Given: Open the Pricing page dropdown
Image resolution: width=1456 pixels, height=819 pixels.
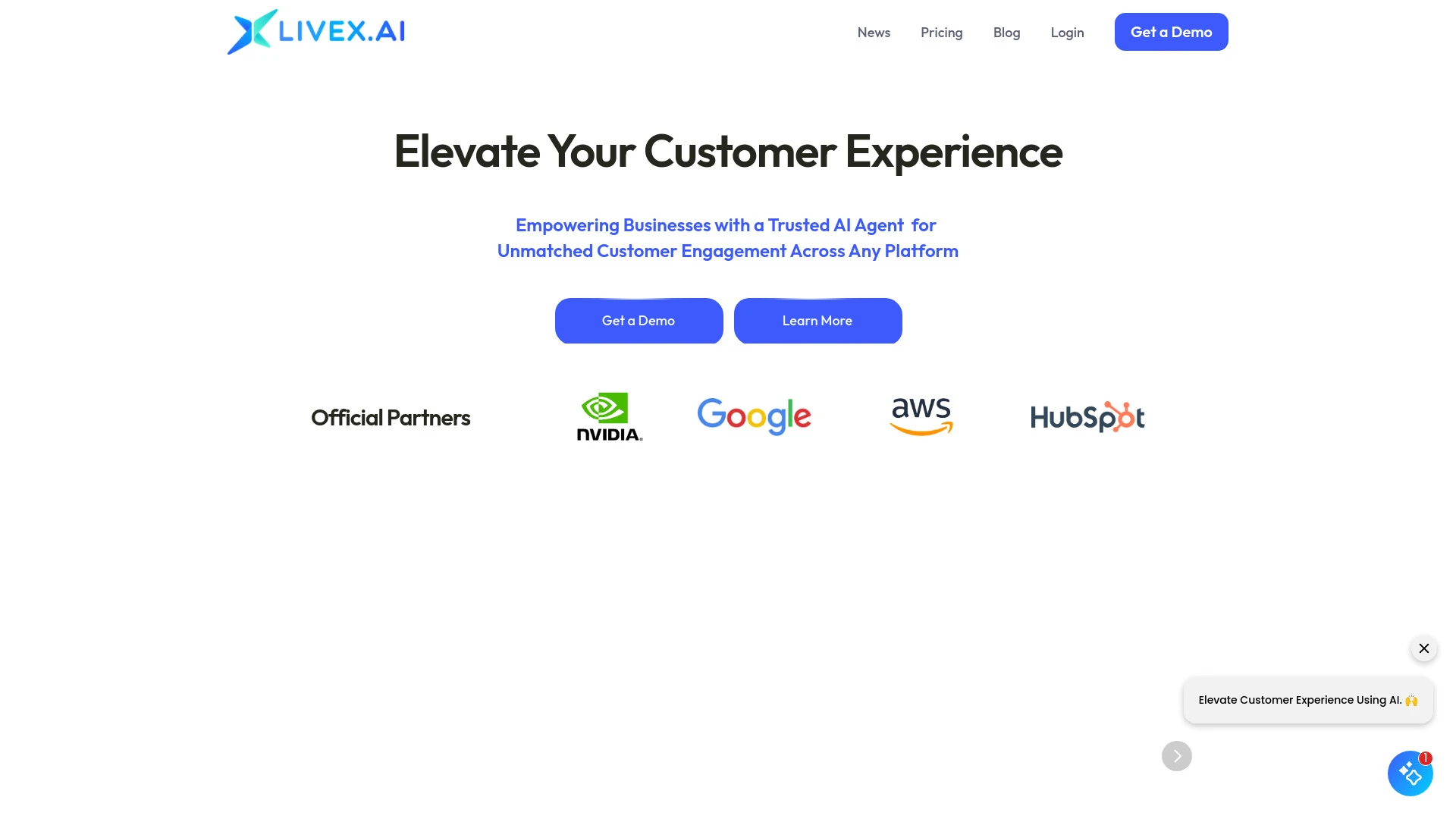Looking at the screenshot, I should (x=941, y=31).
